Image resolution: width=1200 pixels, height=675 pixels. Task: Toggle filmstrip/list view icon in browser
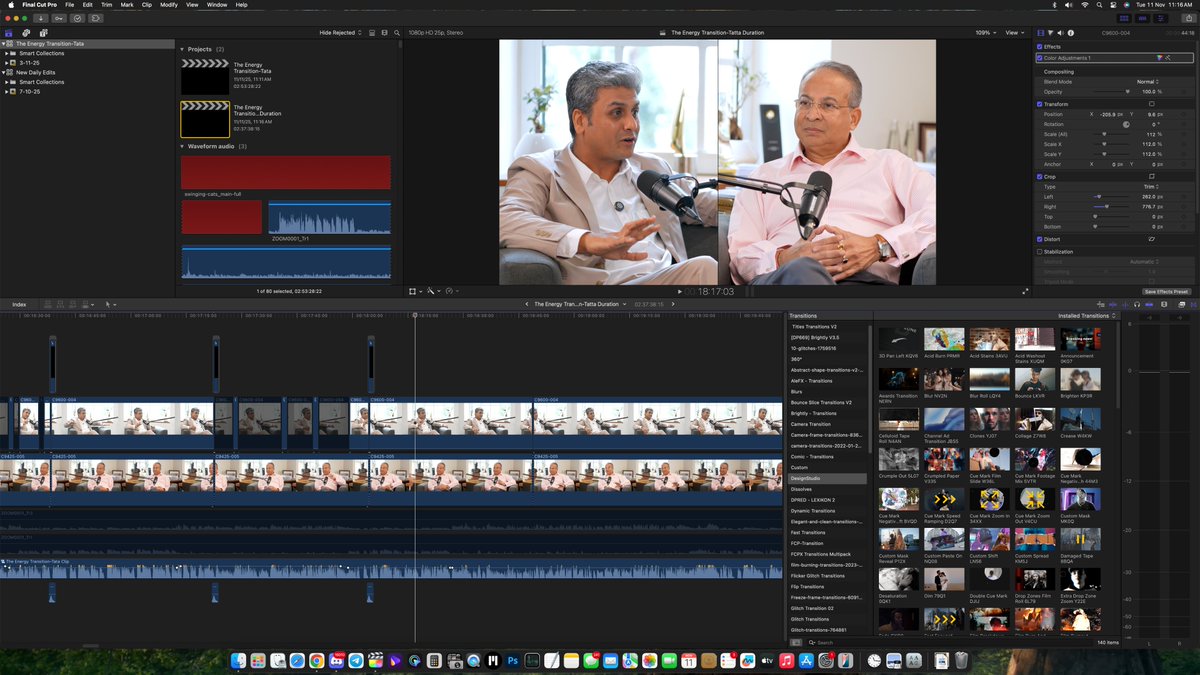click(372, 33)
